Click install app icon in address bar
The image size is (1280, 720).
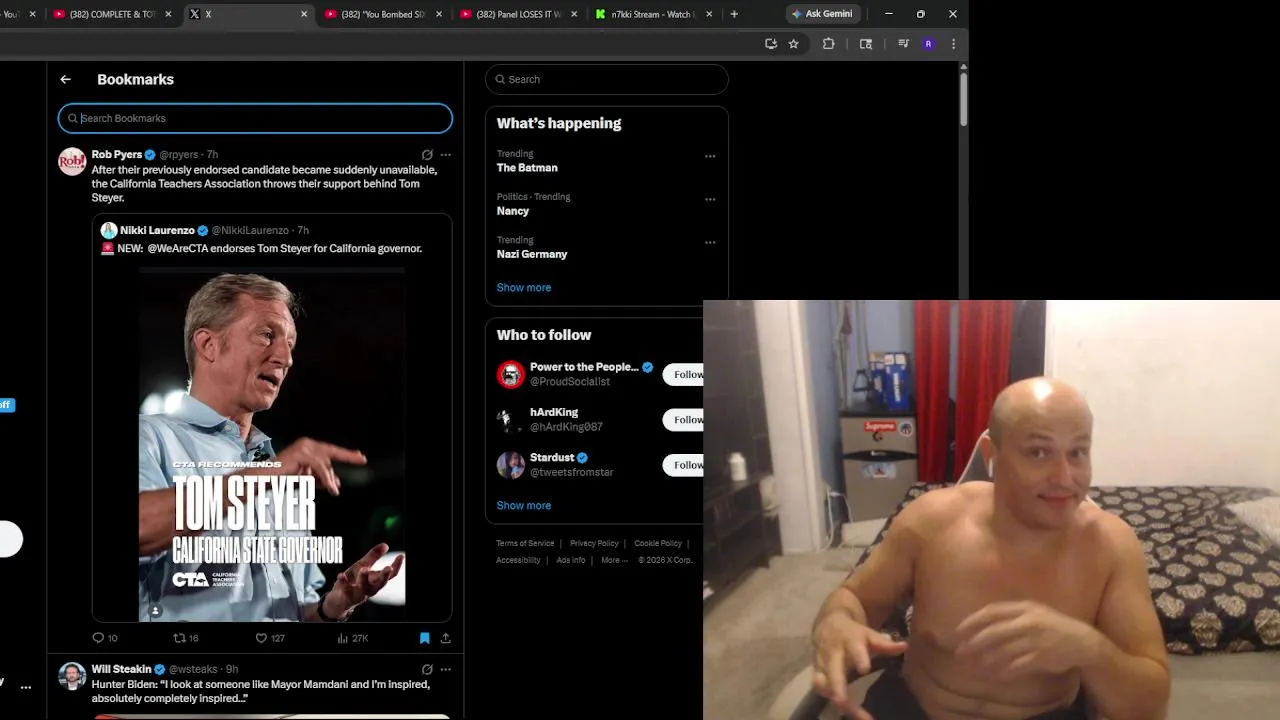(x=771, y=44)
